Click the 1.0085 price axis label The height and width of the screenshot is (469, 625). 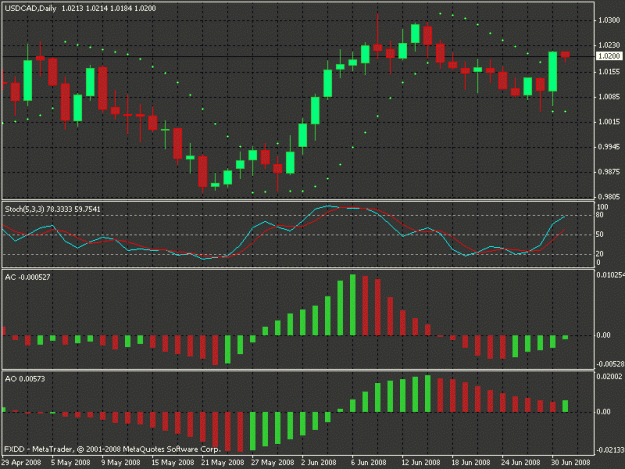click(x=609, y=97)
